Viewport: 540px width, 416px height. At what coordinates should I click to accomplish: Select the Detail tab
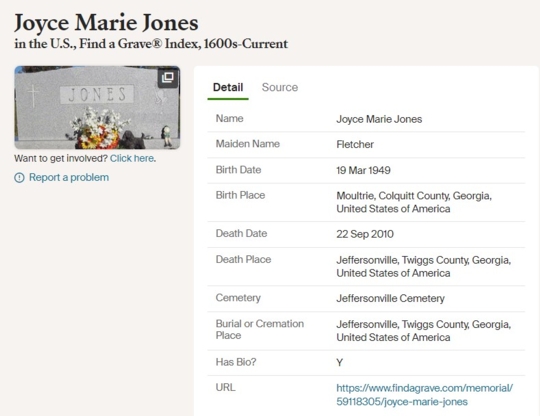point(228,87)
